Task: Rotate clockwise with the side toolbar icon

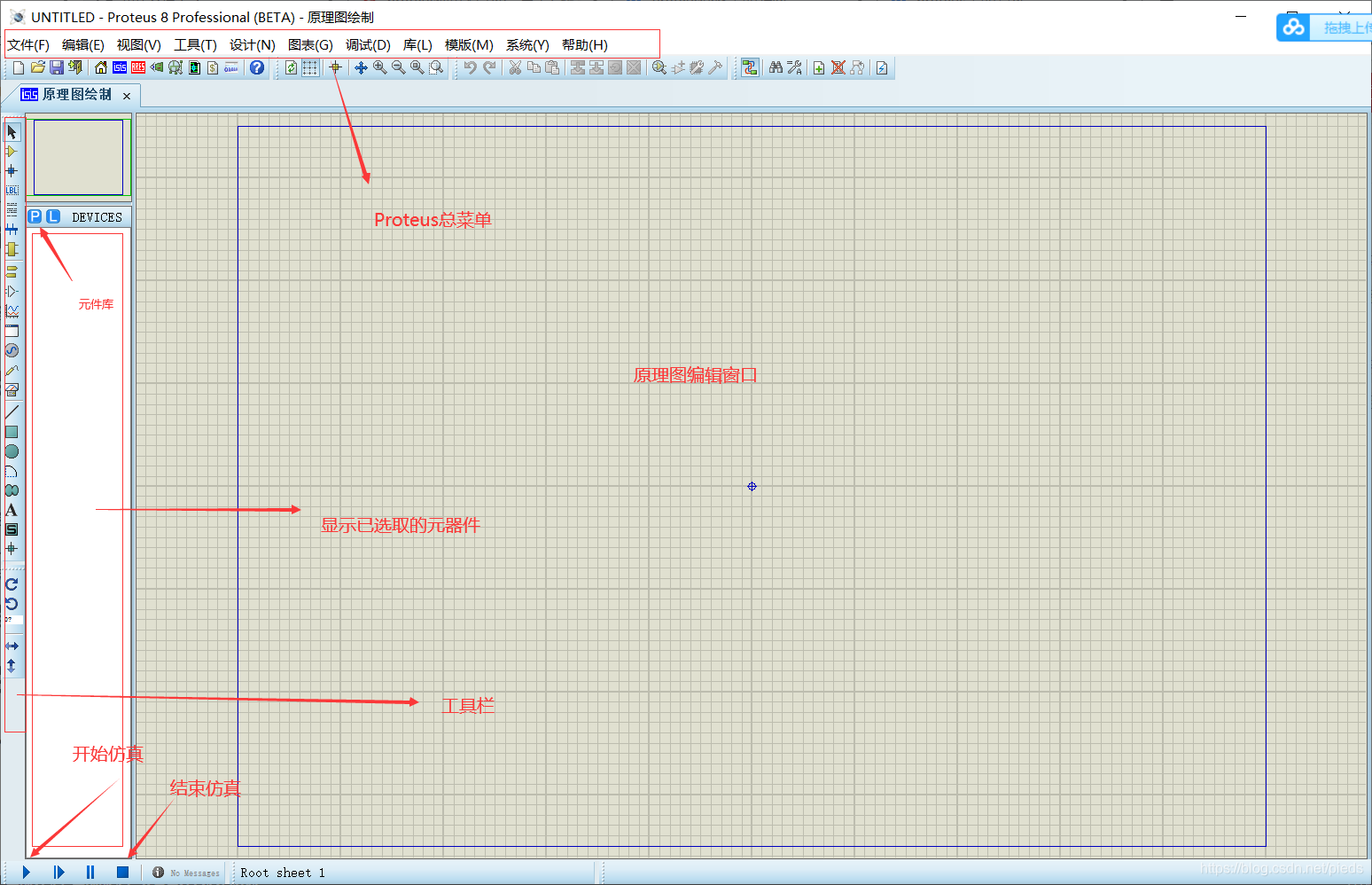Action: (x=12, y=584)
